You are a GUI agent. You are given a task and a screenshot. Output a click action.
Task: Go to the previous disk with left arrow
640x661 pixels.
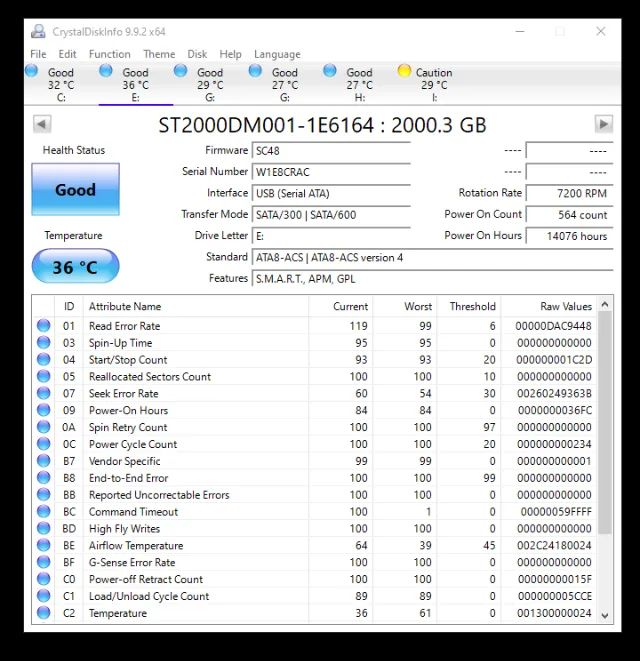pos(42,124)
